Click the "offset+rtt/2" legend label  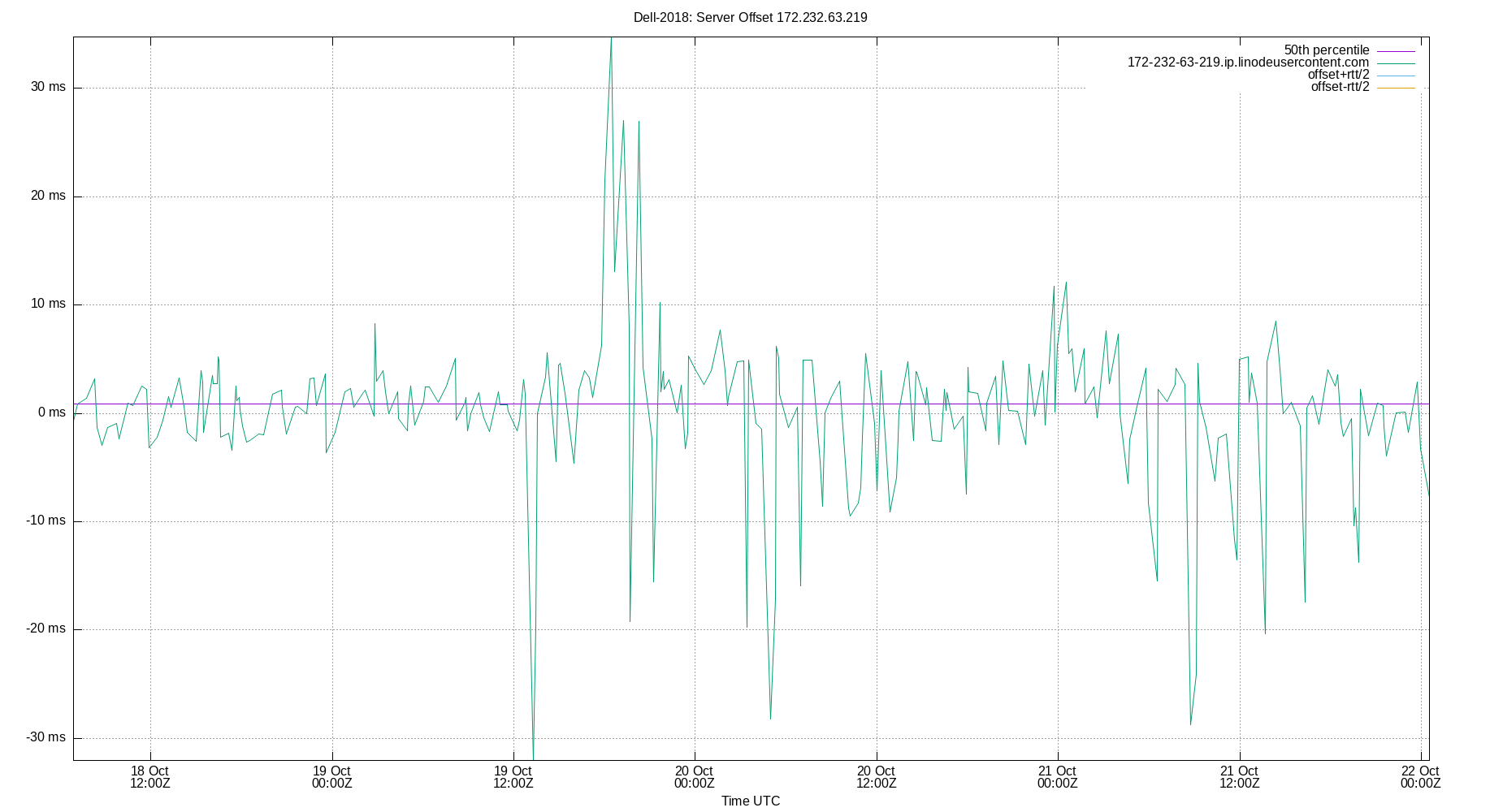(1338, 75)
